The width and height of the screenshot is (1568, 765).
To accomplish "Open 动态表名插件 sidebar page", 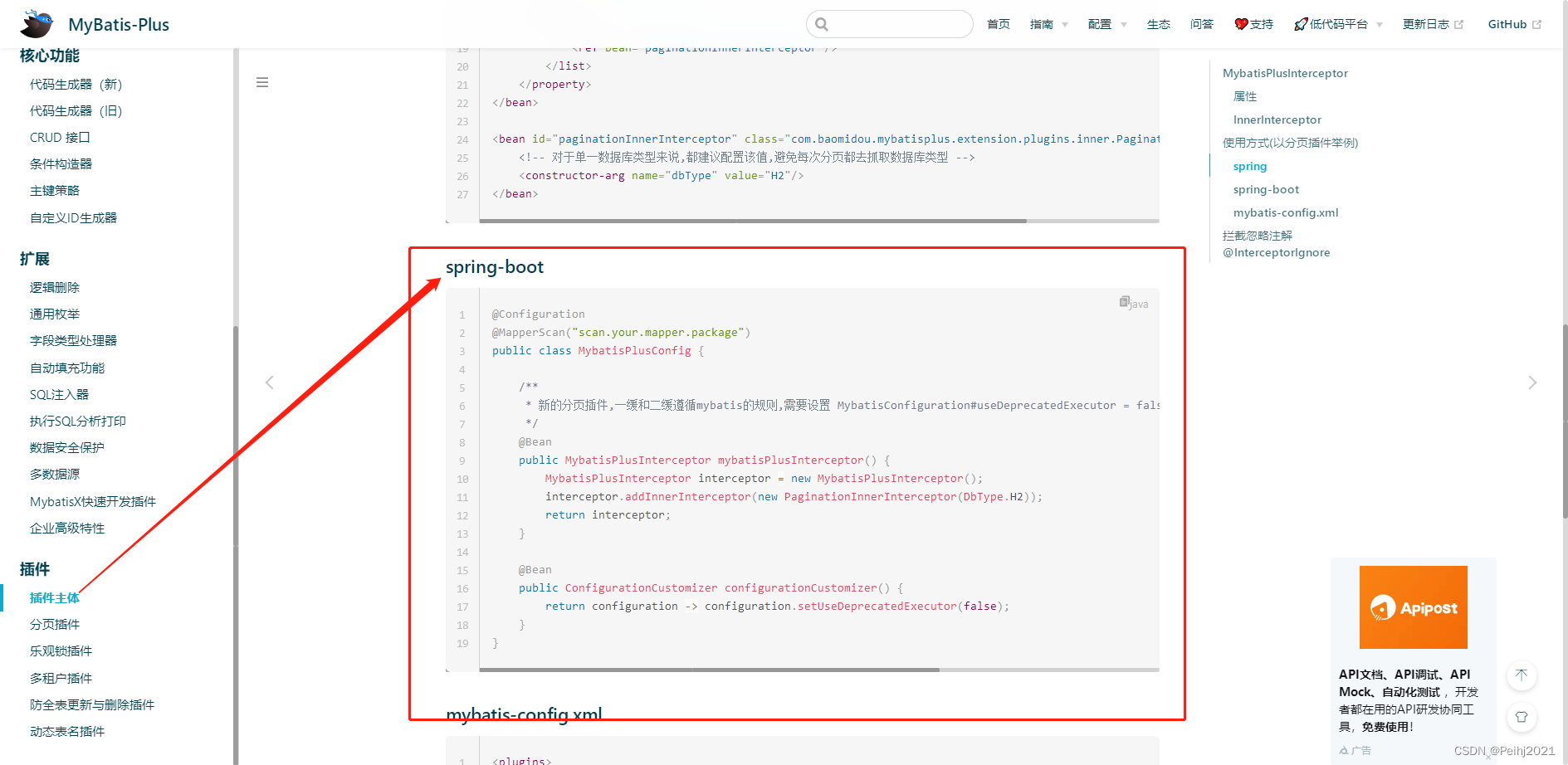I will click(67, 732).
